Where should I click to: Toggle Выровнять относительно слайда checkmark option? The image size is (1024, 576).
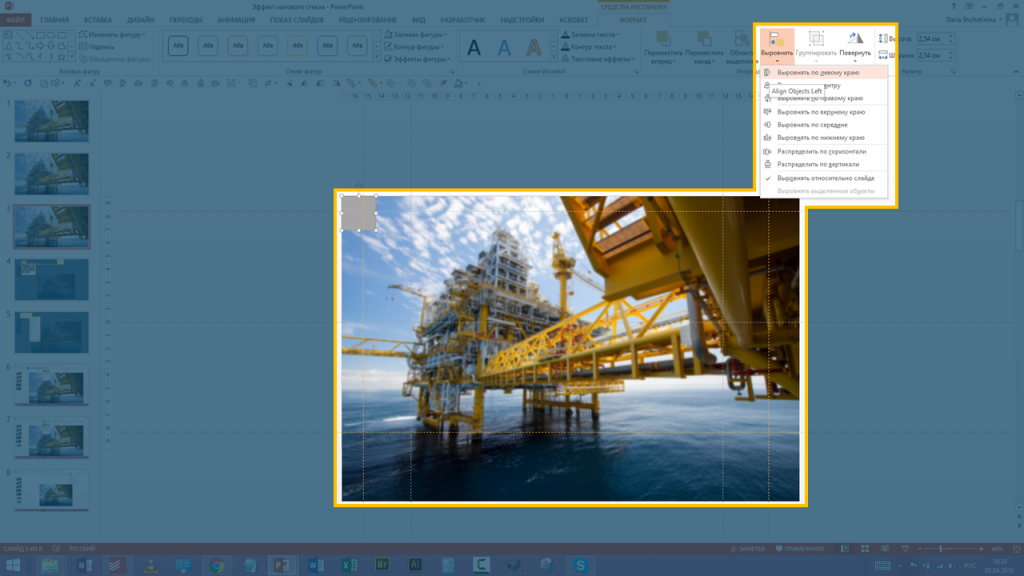[825, 178]
